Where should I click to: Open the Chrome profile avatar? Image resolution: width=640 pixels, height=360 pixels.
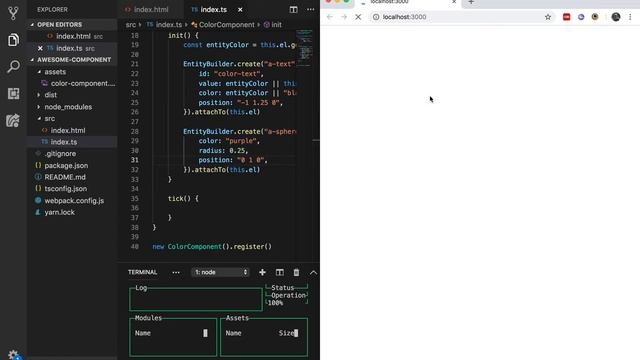click(616, 17)
